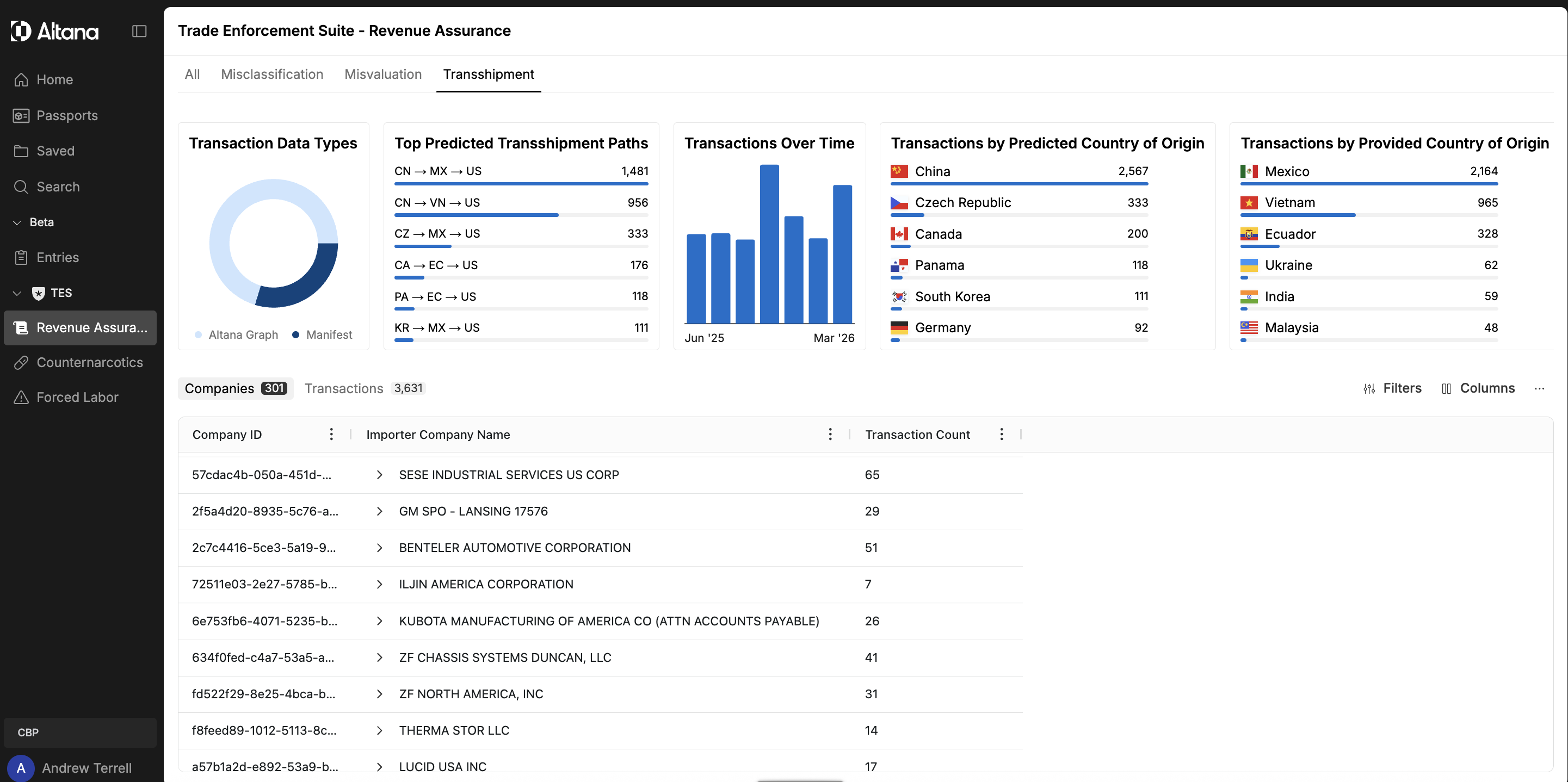The width and height of the screenshot is (1568, 782).
Task: Collapse the TES section chevron
Action: [17, 293]
